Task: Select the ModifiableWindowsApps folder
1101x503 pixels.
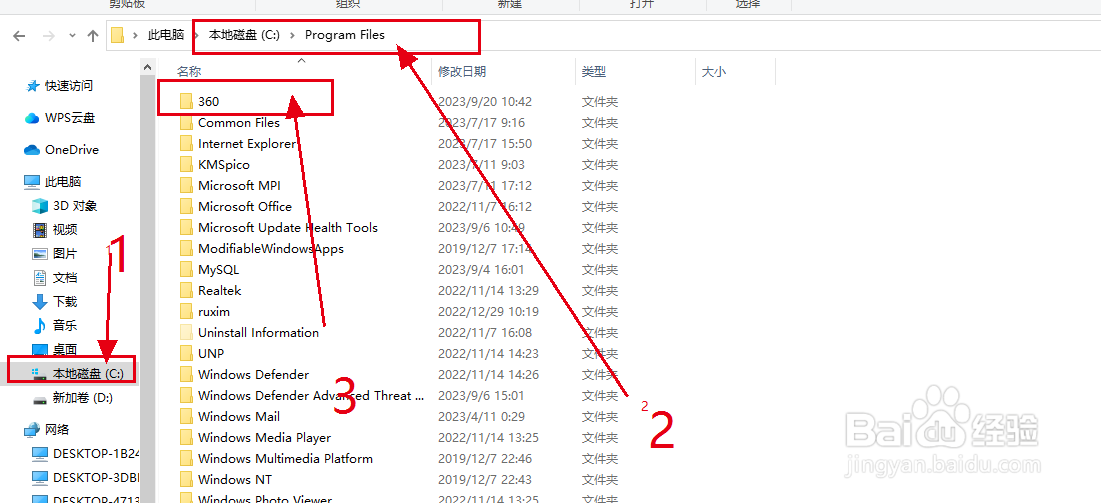Action: pos(271,249)
